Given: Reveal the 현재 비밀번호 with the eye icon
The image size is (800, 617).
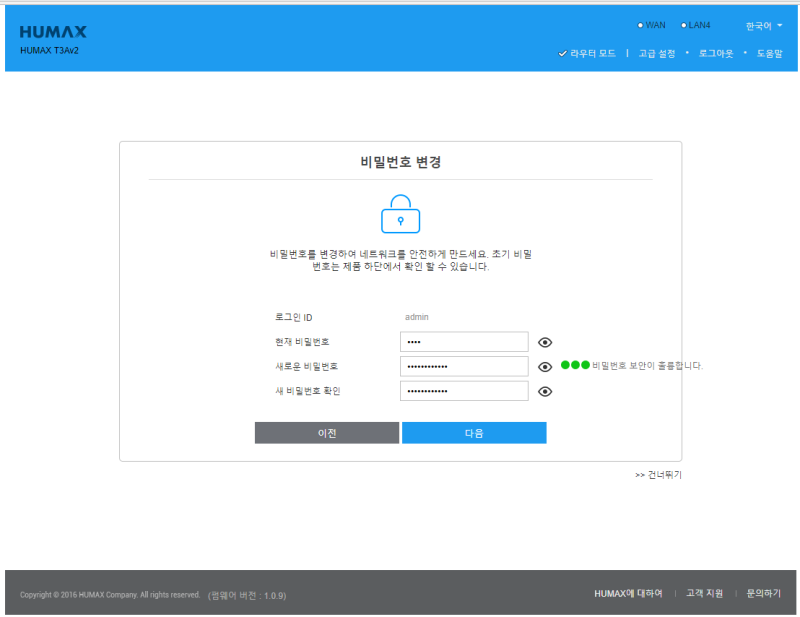Looking at the screenshot, I should point(544,342).
